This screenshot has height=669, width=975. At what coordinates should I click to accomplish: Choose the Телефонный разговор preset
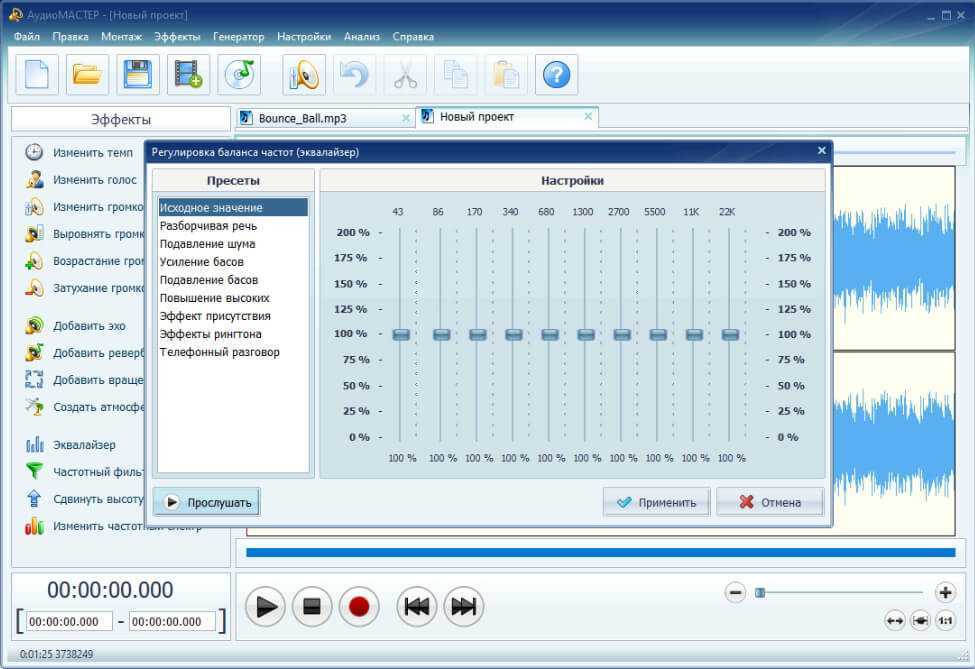220,352
